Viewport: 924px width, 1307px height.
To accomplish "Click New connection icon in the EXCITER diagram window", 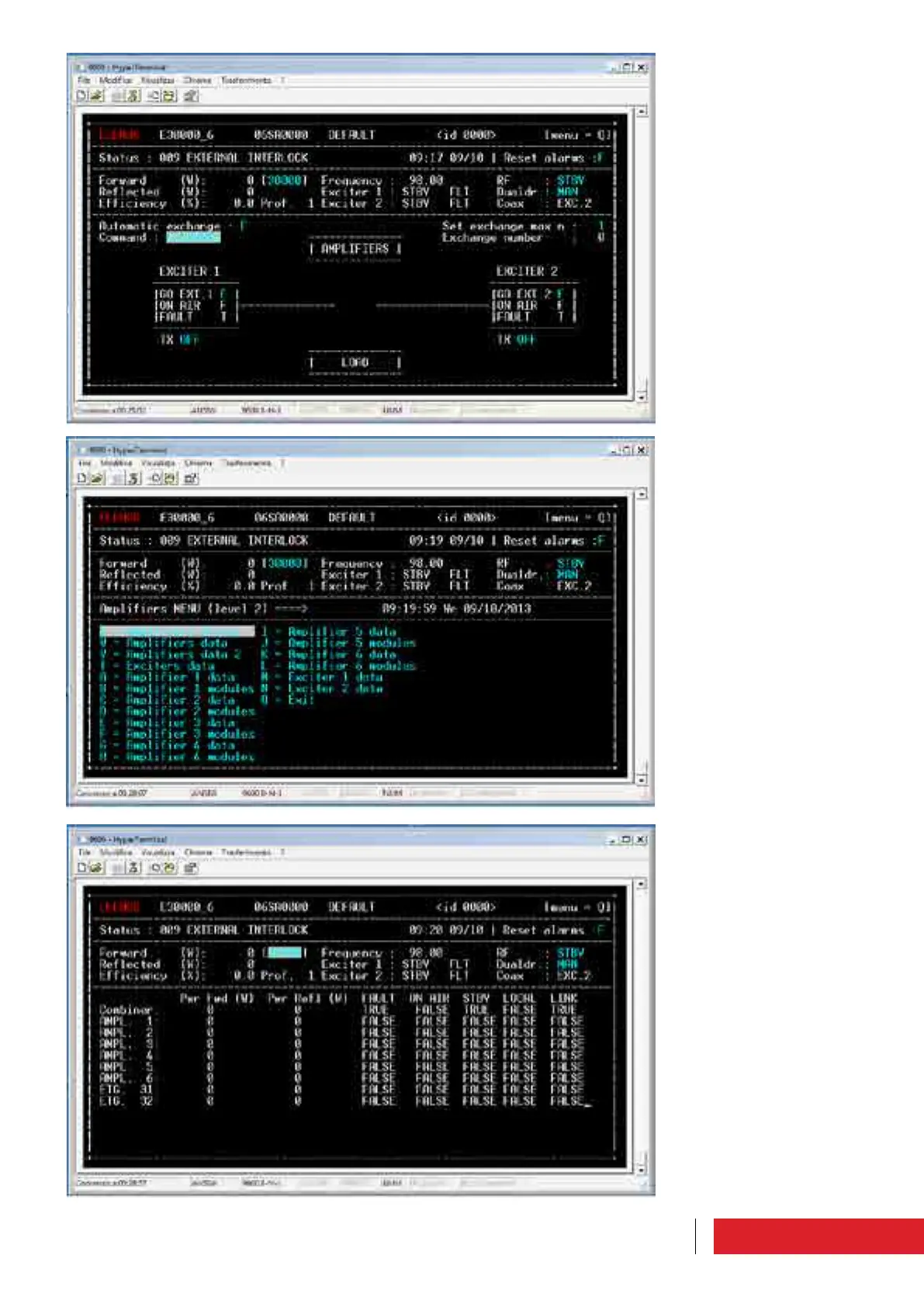I will pyautogui.click(x=81, y=96).
